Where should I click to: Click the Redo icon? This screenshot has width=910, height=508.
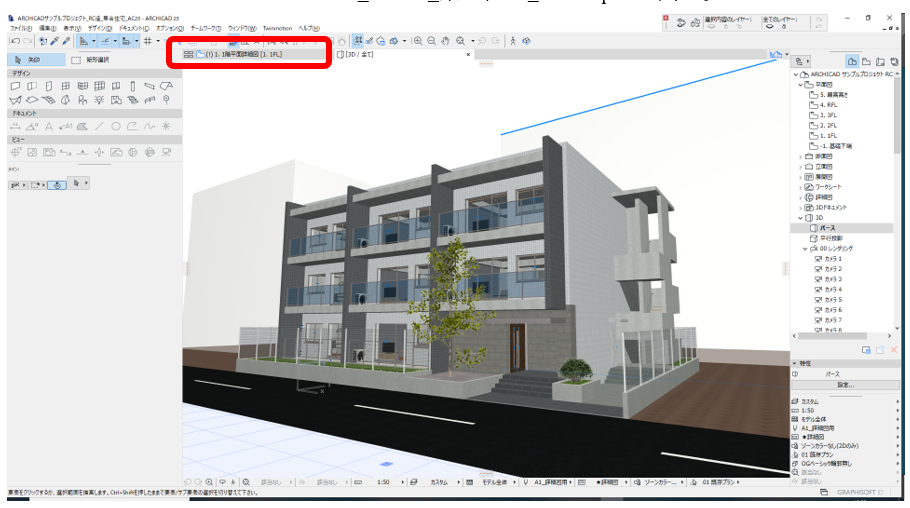click(27, 41)
